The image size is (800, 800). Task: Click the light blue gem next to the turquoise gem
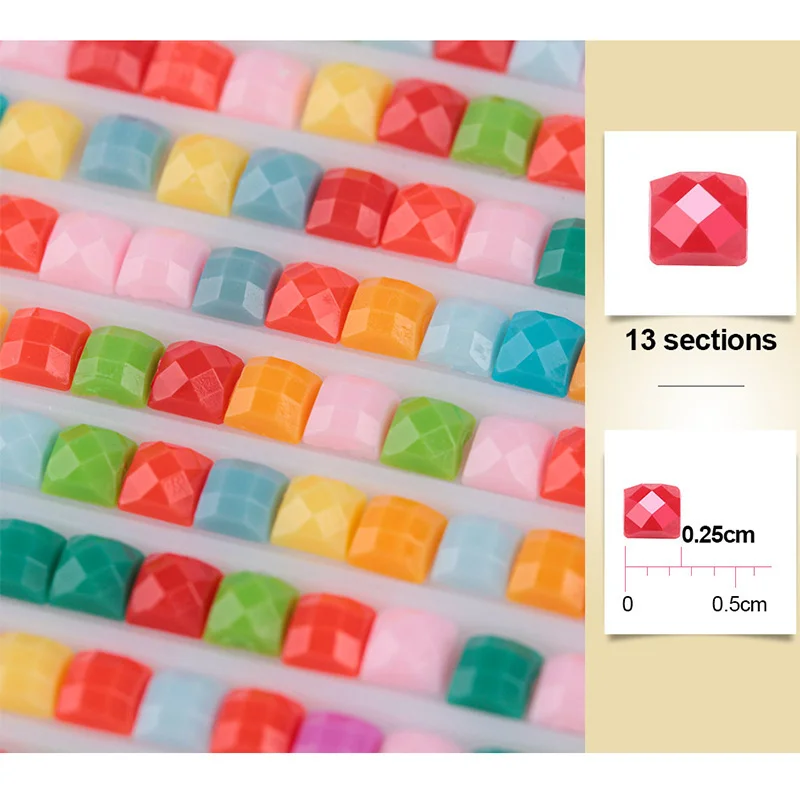click(462, 337)
